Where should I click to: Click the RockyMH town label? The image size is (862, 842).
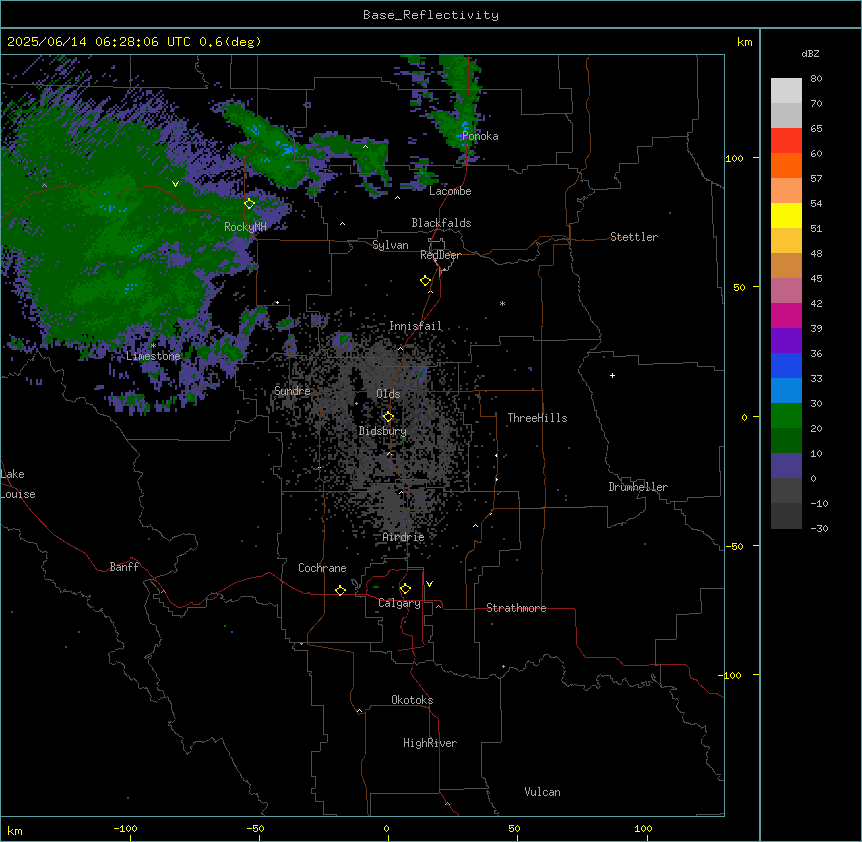click(245, 227)
